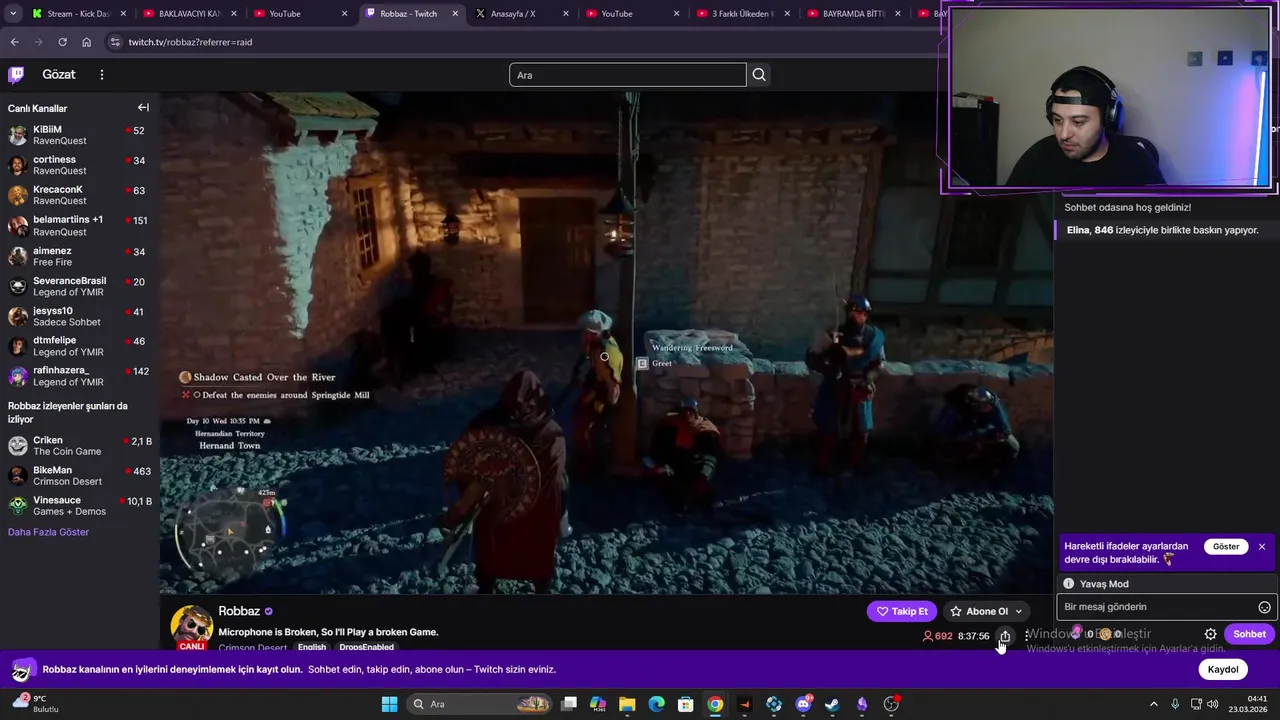Image resolution: width=1280 pixels, height=720 pixels.
Task: Click the search magnifier button next to Ara
Action: [x=759, y=75]
